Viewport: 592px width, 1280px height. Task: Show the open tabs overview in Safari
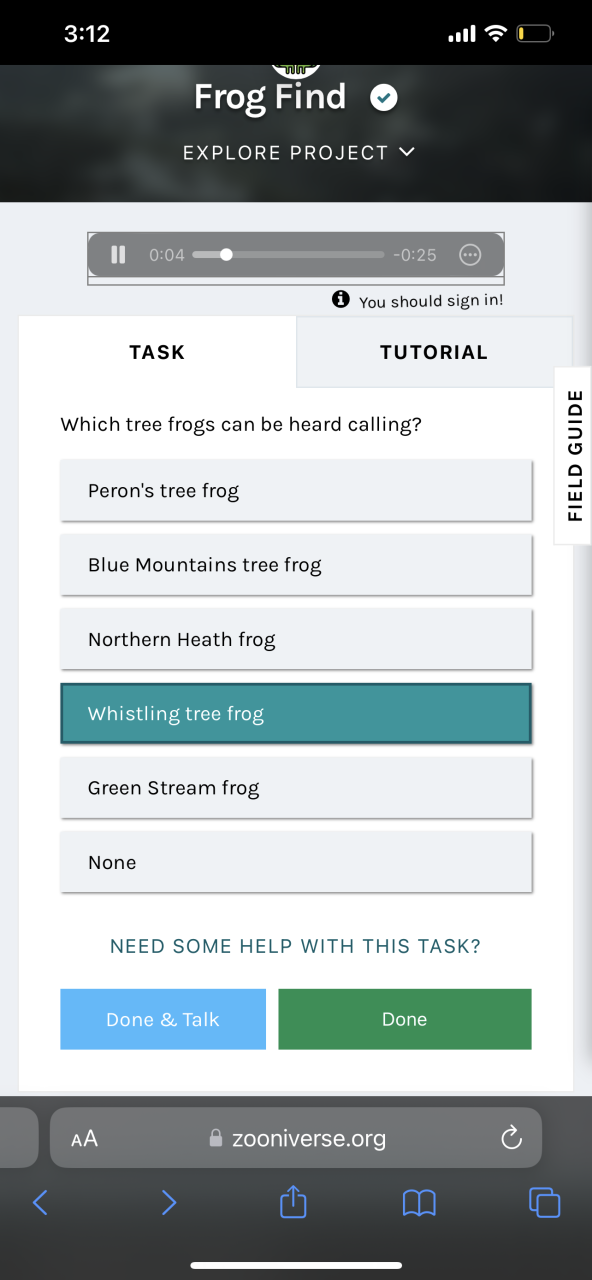coord(545,1202)
